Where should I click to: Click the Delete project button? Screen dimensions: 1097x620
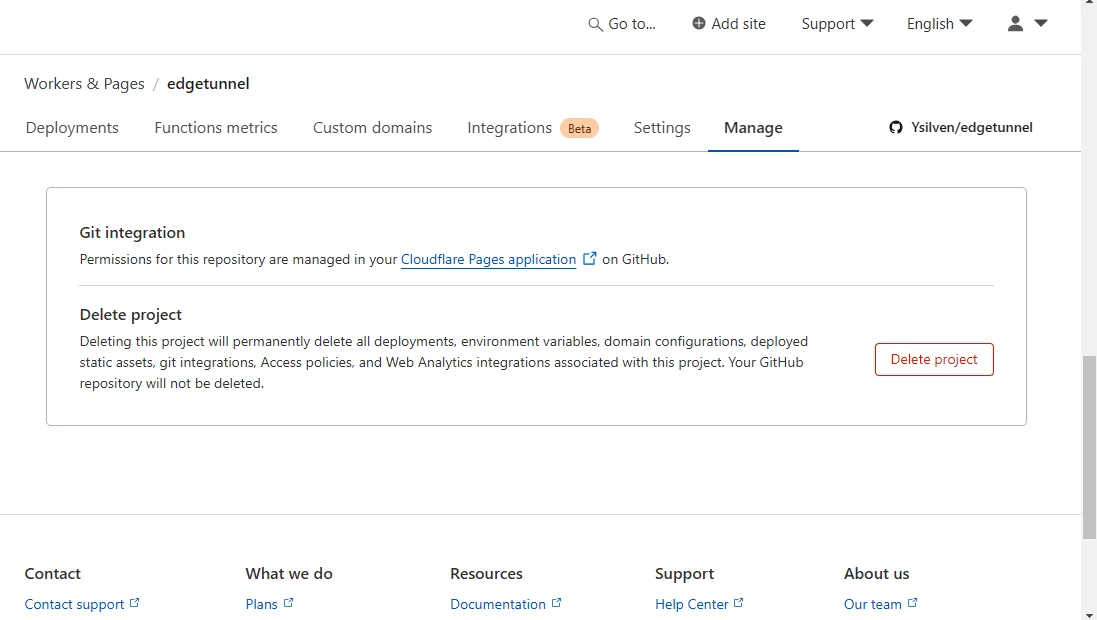coord(934,360)
